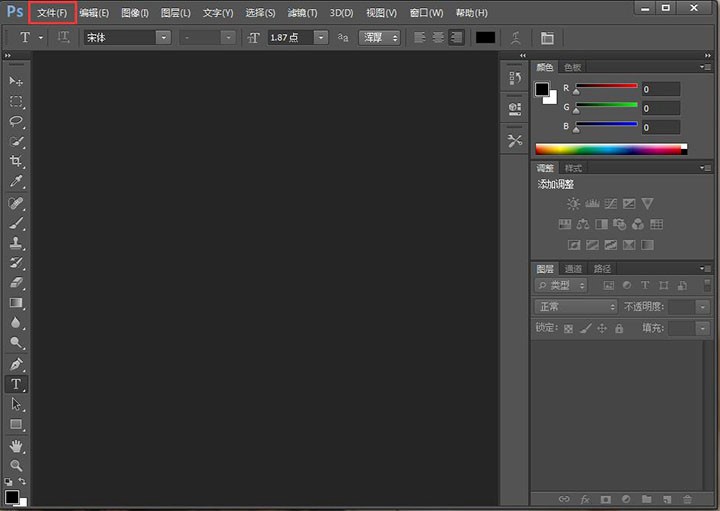The width and height of the screenshot is (720, 511).
Task: Toggle the Character and Paragraph panels
Action: [x=547, y=38]
